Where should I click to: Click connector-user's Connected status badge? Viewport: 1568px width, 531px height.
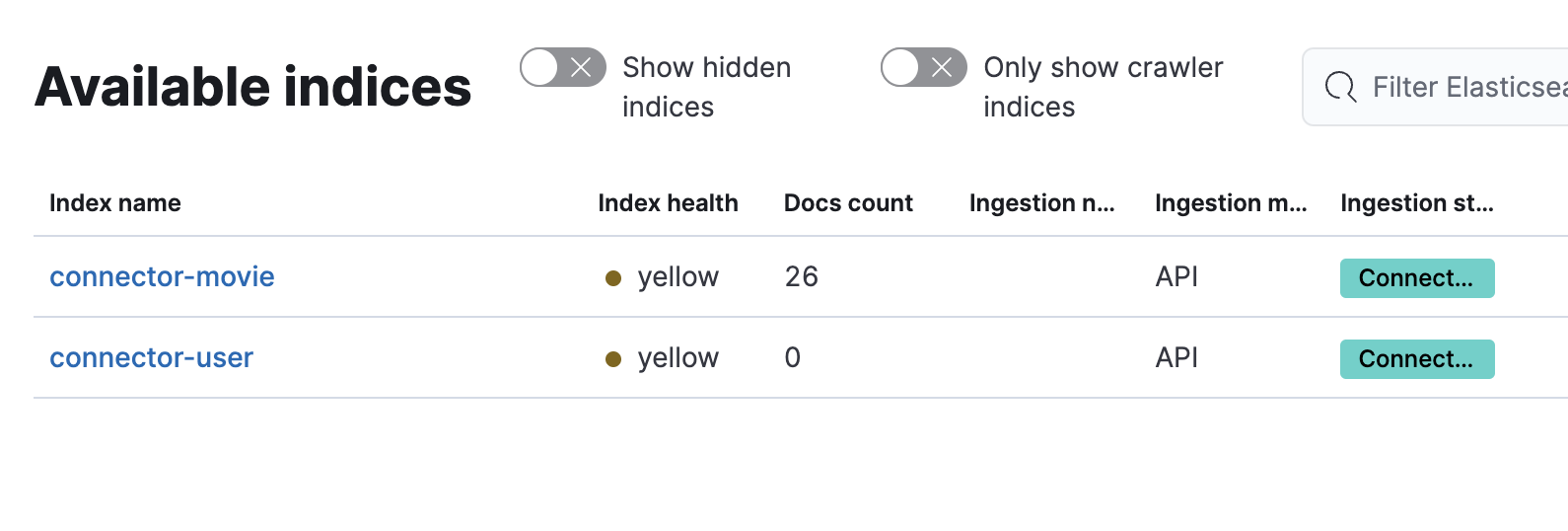pyautogui.click(x=1416, y=359)
